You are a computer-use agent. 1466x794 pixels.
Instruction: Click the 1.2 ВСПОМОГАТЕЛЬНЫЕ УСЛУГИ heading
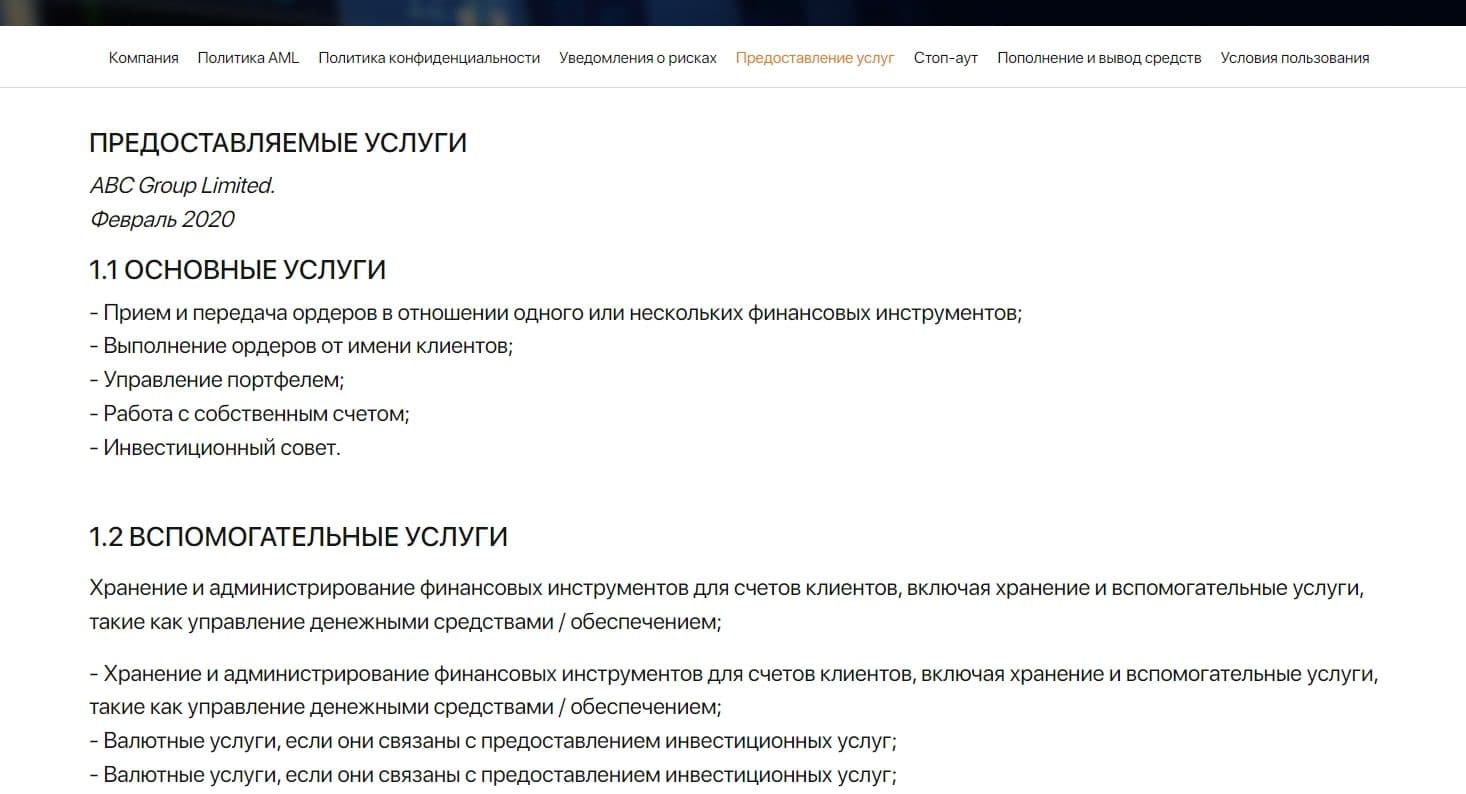pyautogui.click(x=298, y=537)
